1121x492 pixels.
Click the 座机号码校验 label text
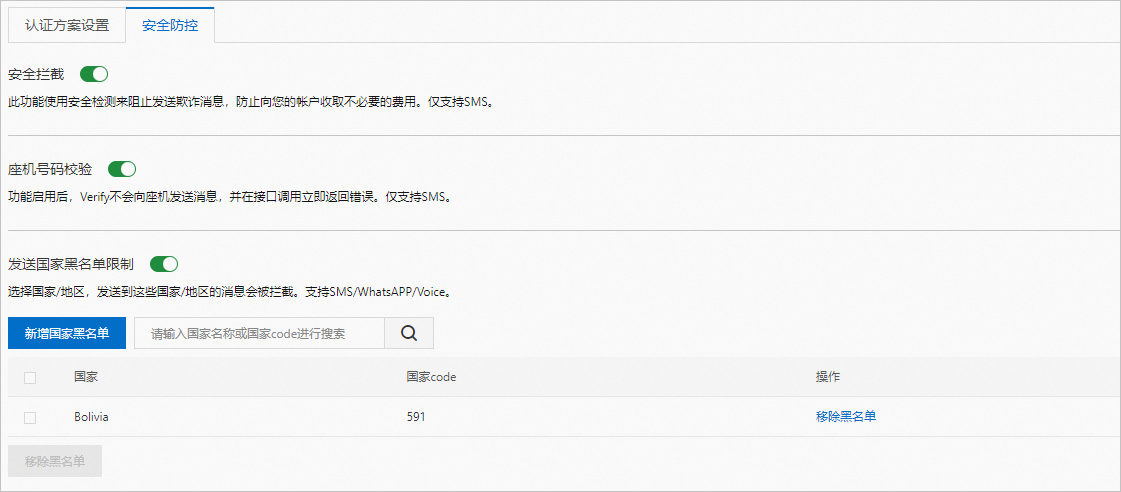tap(50, 169)
